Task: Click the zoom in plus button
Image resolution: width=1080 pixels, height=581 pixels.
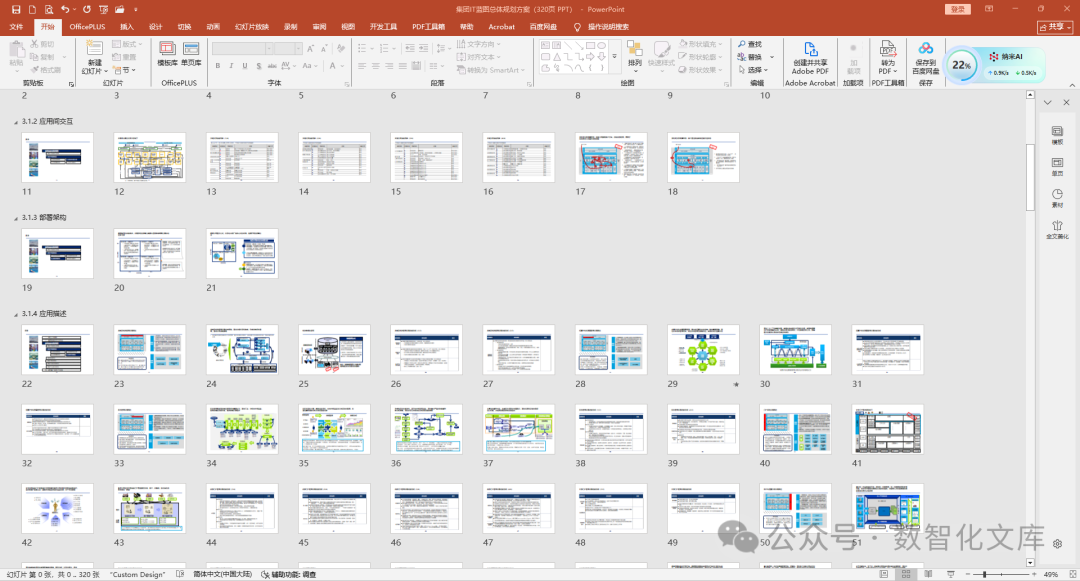Action: click(1034, 574)
